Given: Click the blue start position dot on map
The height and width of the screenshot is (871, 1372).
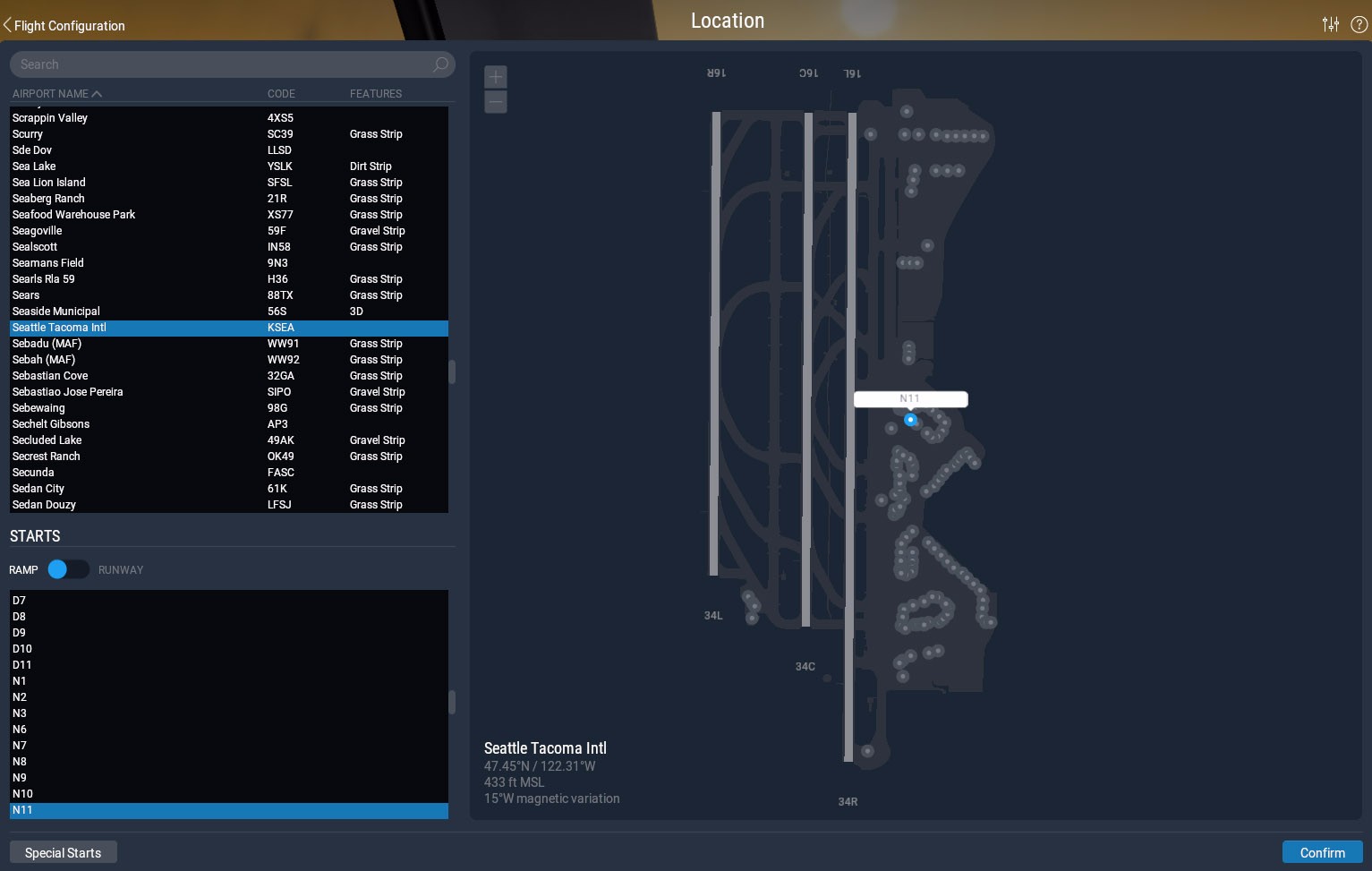Looking at the screenshot, I should point(910,421).
